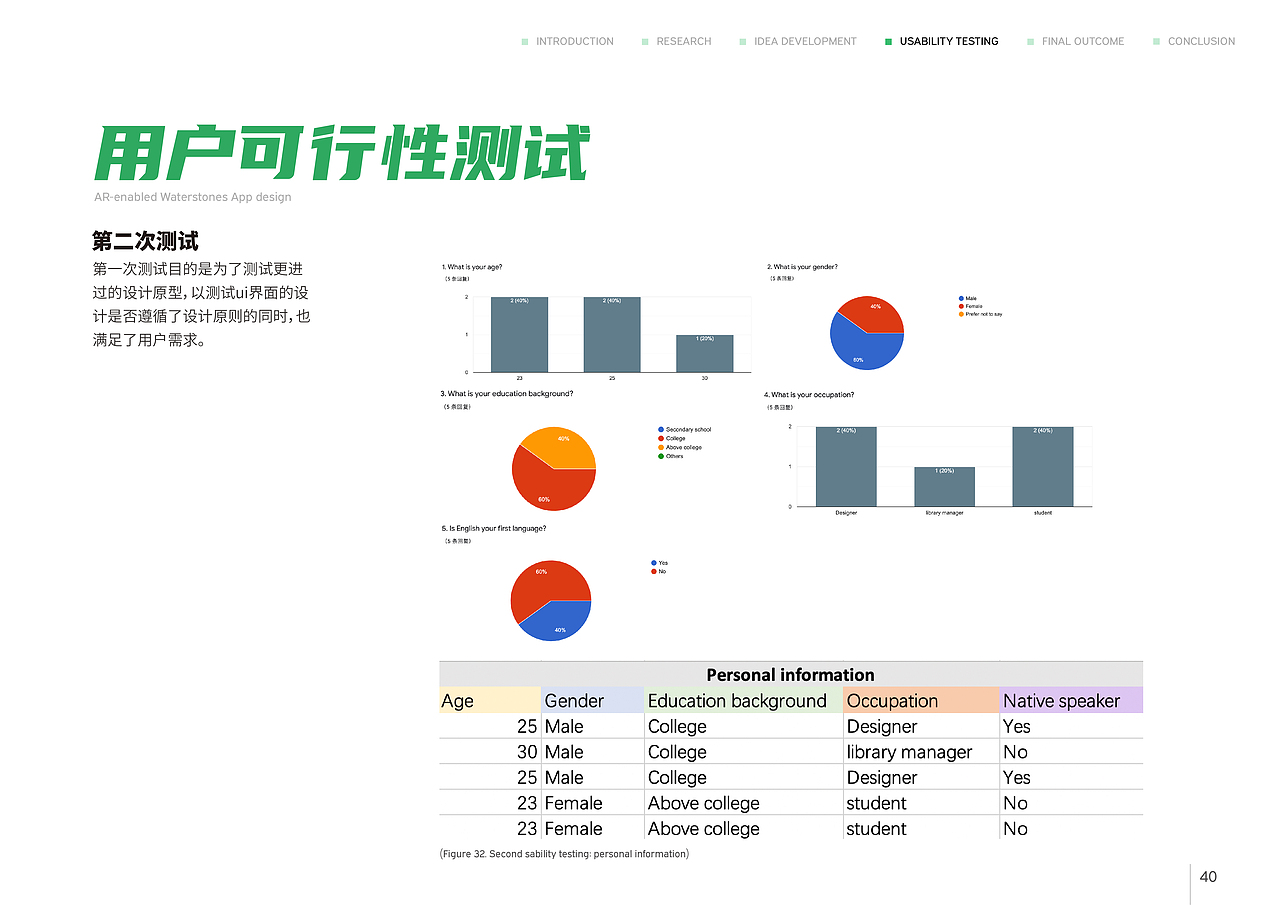Screen dimensions: 1280x905
Task: Click the red 40% slice of gender pie
Action: click(873, 313)
